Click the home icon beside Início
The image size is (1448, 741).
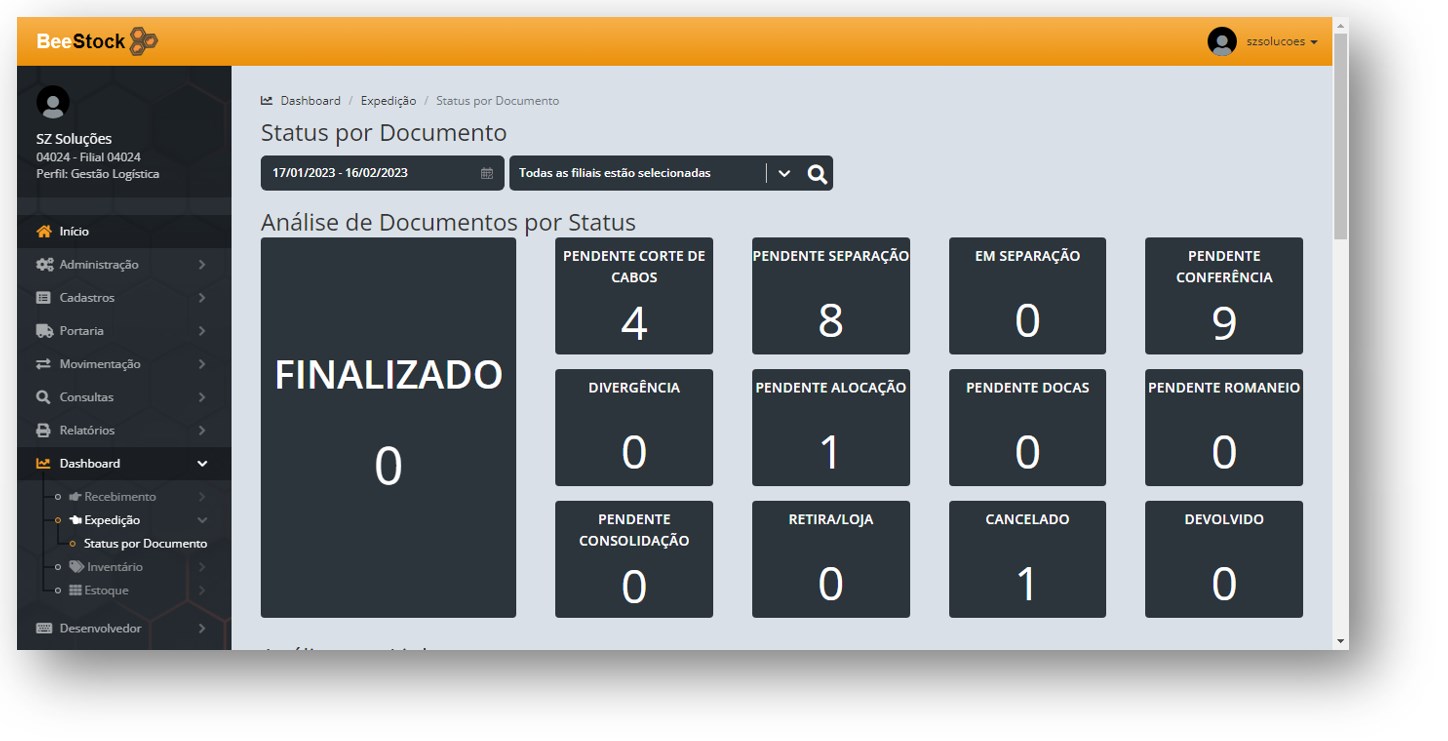43,231
